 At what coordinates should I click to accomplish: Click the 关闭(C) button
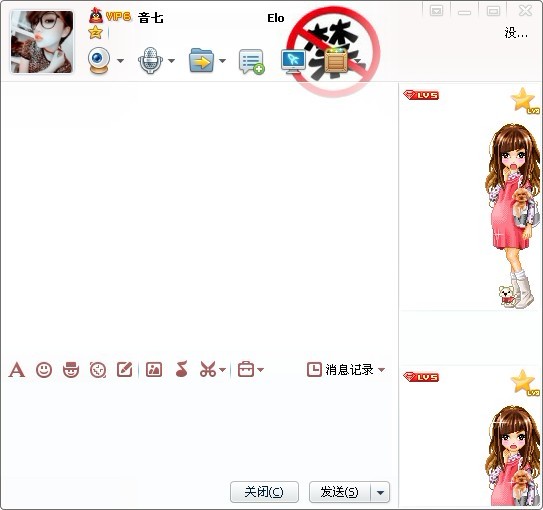pos(264,492)
